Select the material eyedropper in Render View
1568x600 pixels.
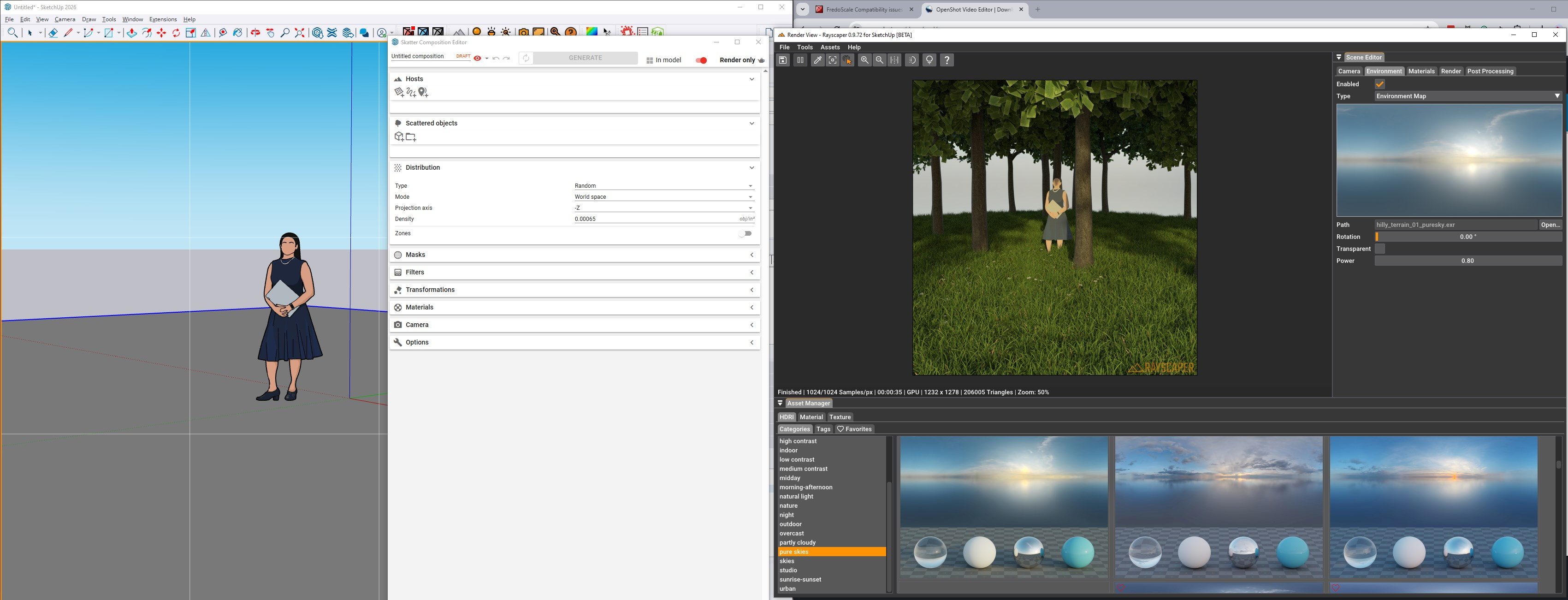(x=817, y=59)
